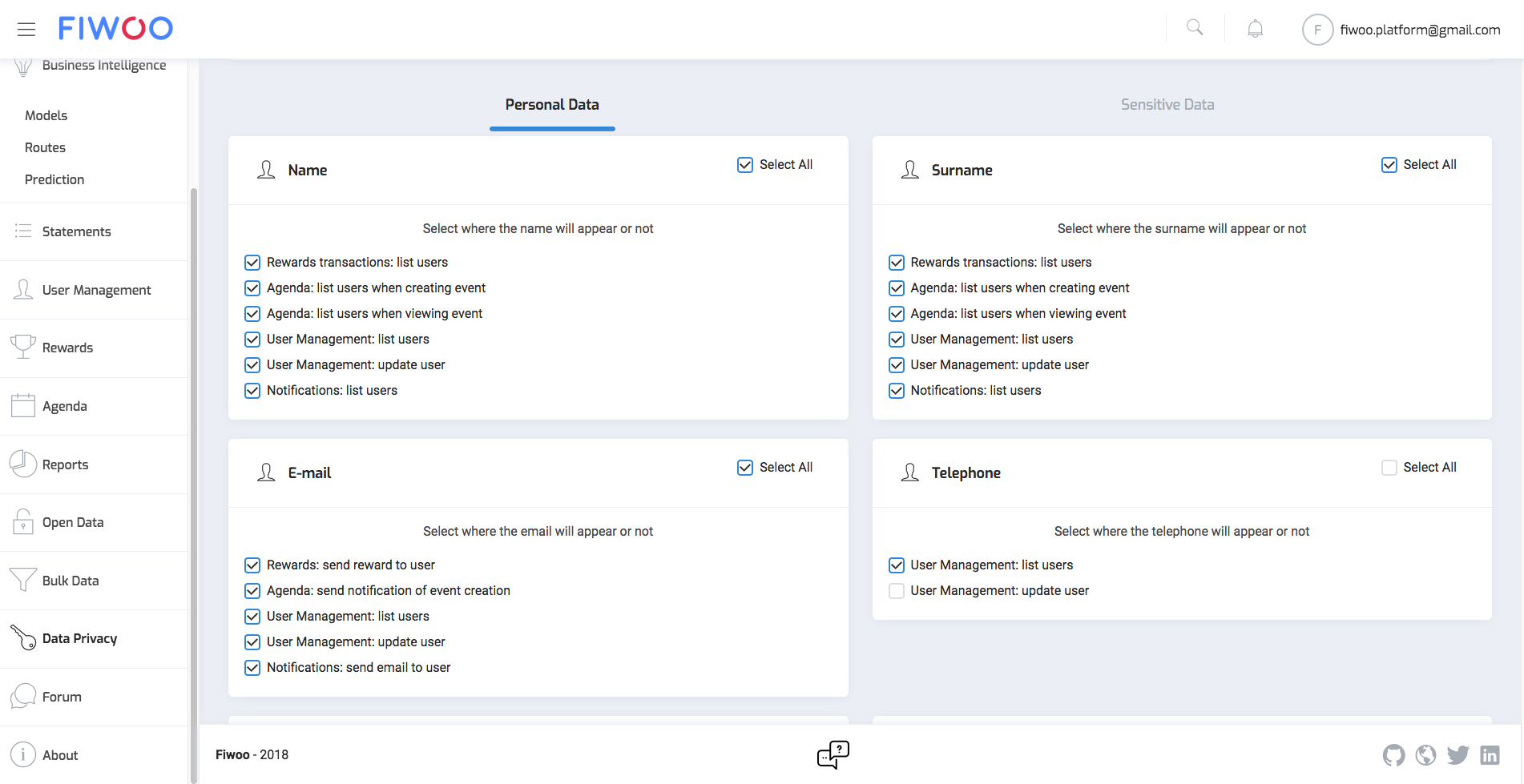Uncheck Name Notifications: list users
1524x784 pixels.
(x=252, y=391)
